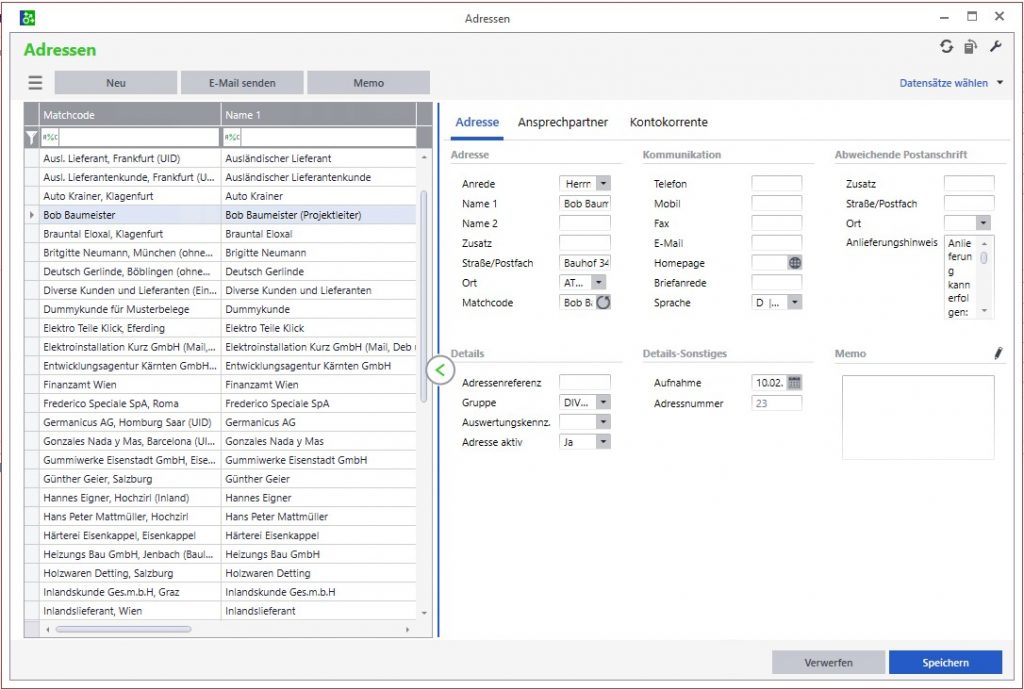Expand the Gruppe dropdown
This screenshot has height=690, width=1024.
(x=602, y=402)
